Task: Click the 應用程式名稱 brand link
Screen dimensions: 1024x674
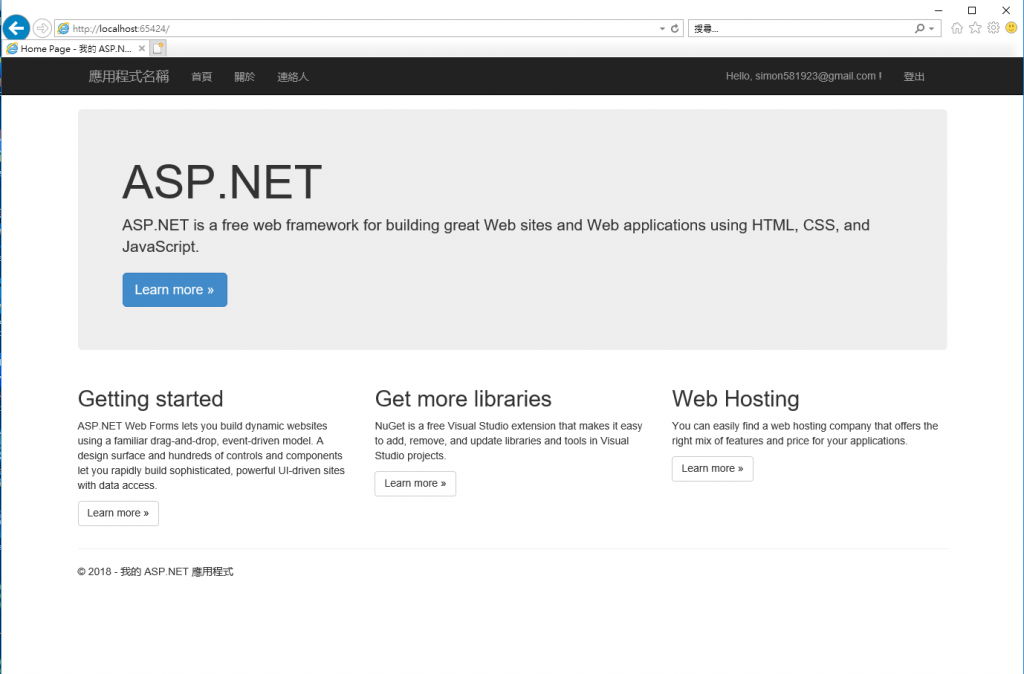Action: coord(129,76)
